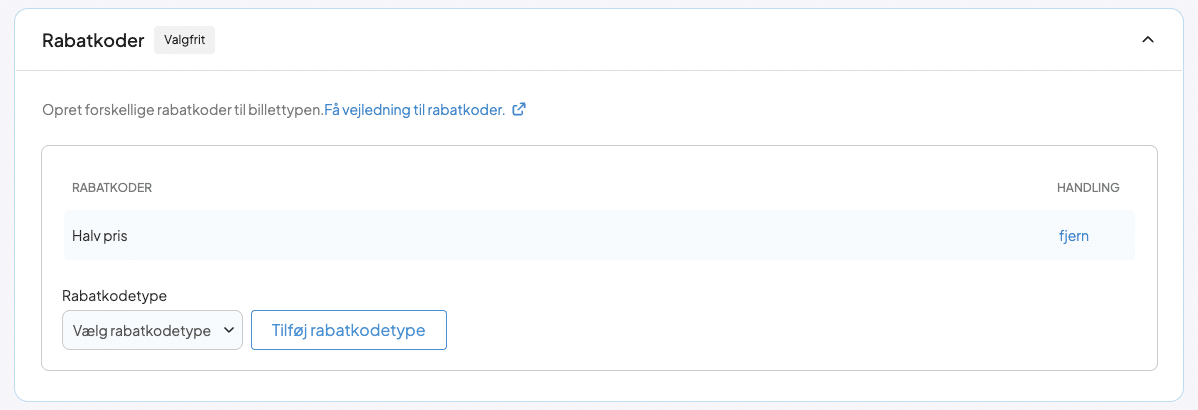Viewport: 1198px width, 410px height.
Task: Click the Valgfrit badge
Action: [x=184, y=41]
